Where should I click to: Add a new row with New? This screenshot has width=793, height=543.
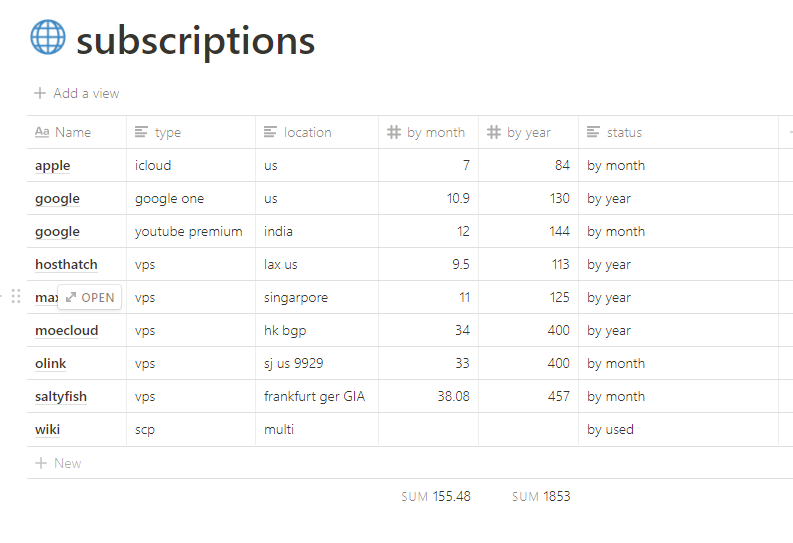59,463
